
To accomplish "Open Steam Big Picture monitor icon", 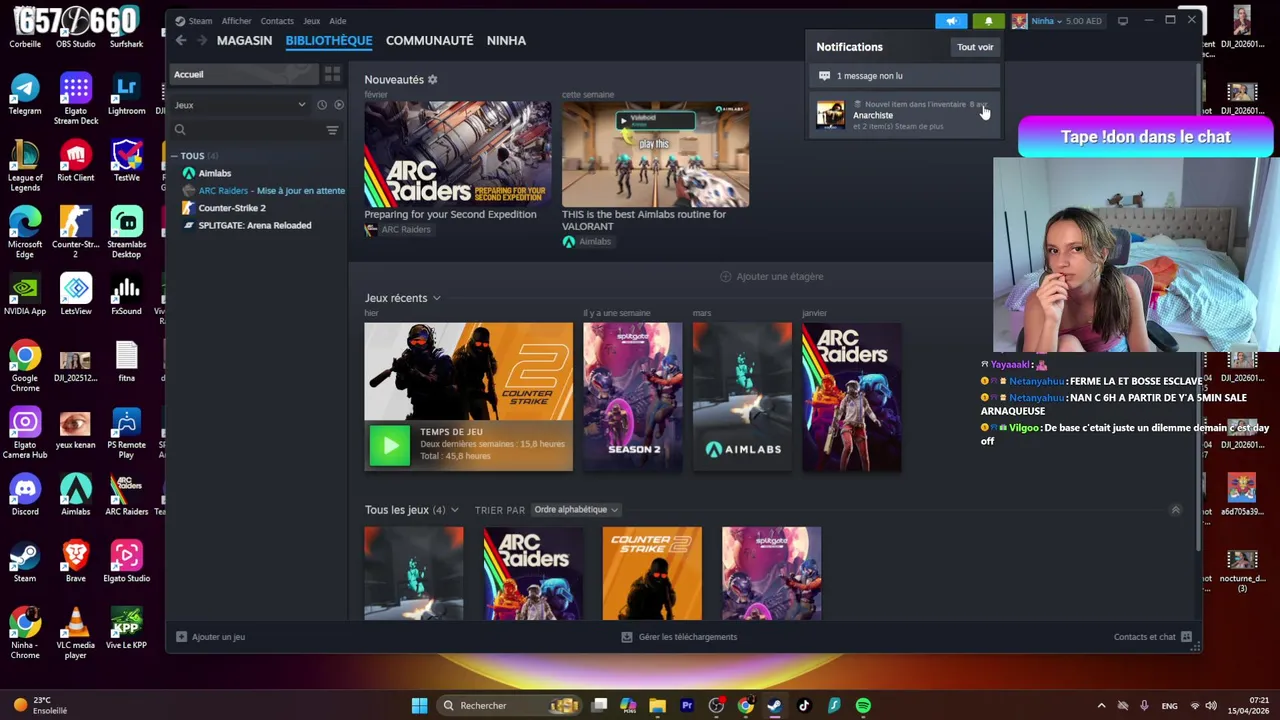I will tap(1123, 21).
